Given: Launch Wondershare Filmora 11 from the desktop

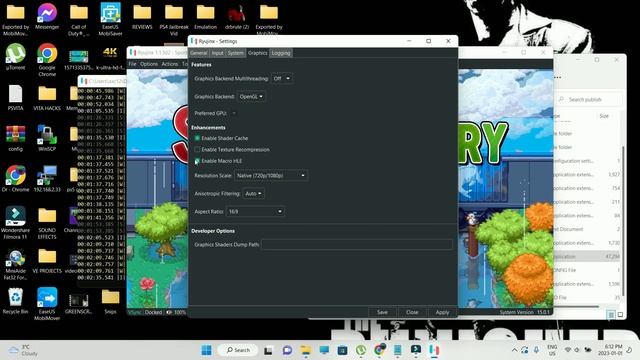Looking at the screenshot, I should (x=16, y=222).
